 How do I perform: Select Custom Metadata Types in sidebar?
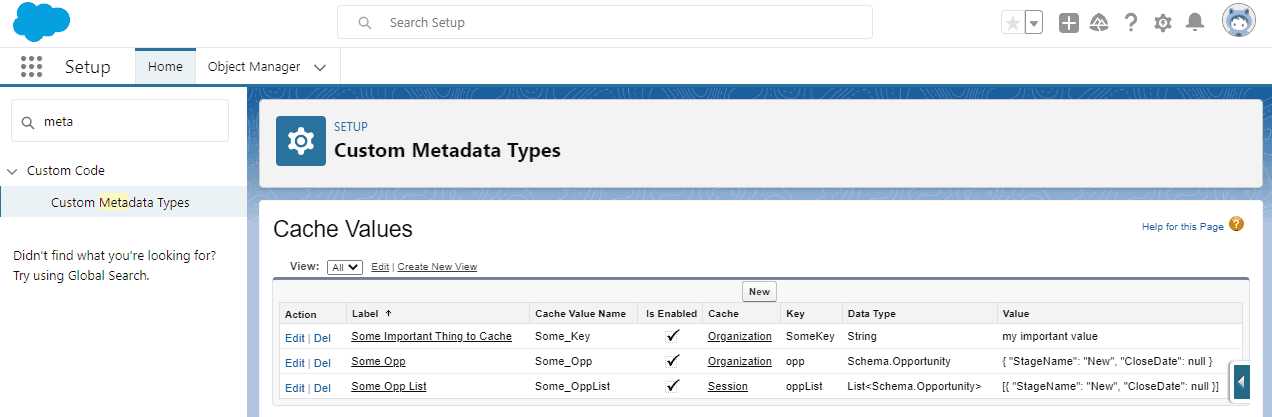click(120, 202)
